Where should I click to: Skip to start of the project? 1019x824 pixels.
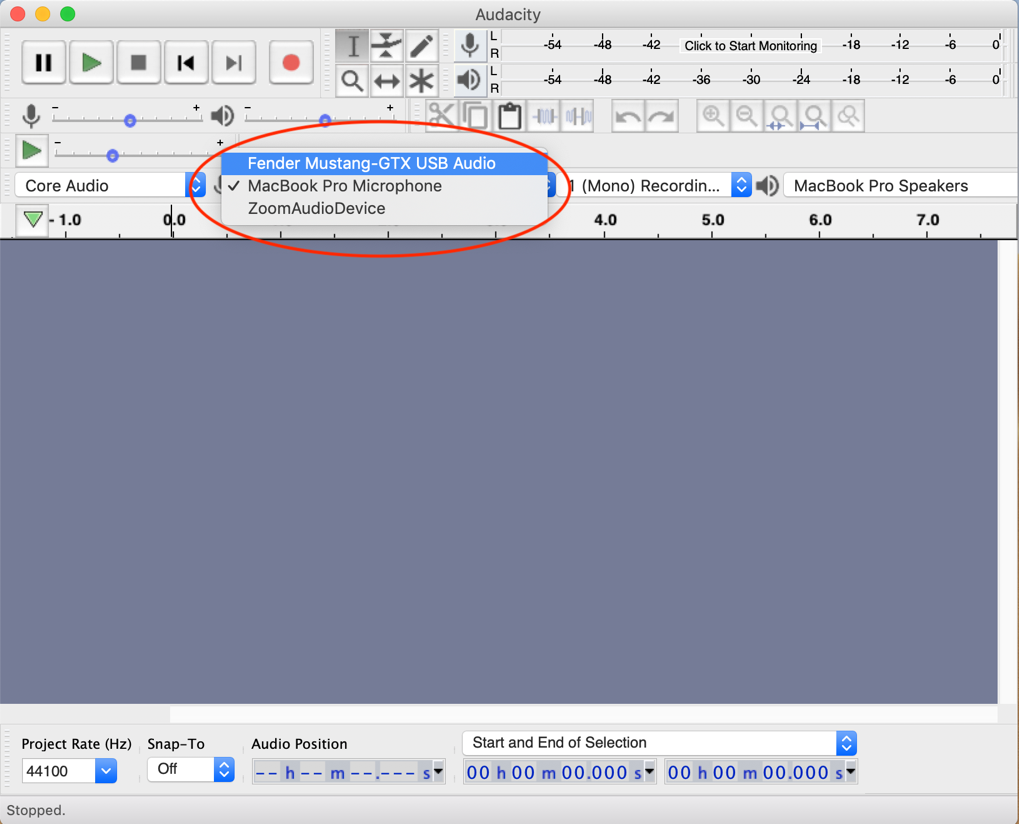coord(186,63)
